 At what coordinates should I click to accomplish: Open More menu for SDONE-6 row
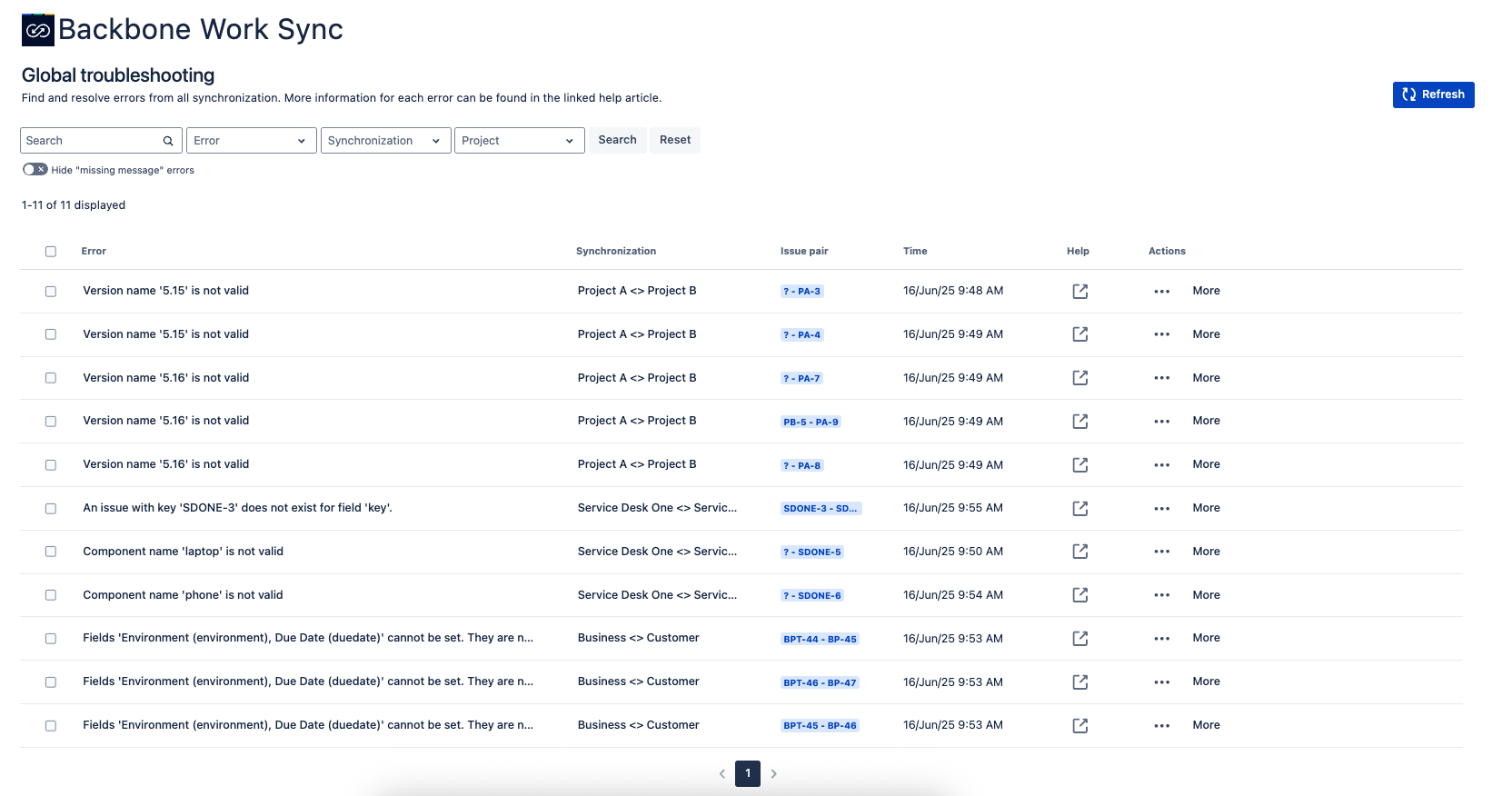1206,595
